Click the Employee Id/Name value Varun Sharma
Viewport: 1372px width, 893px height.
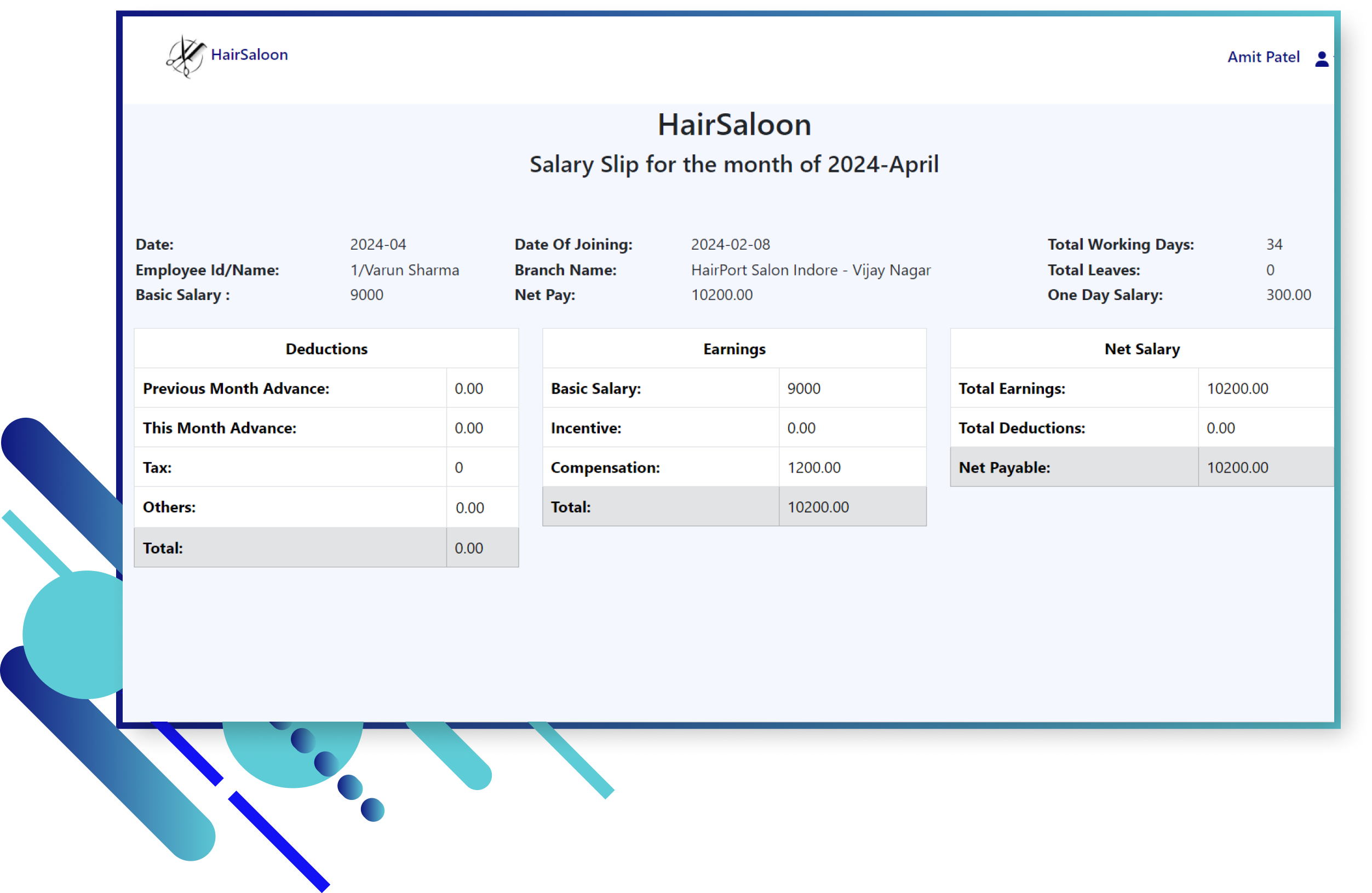coord(404,270)
